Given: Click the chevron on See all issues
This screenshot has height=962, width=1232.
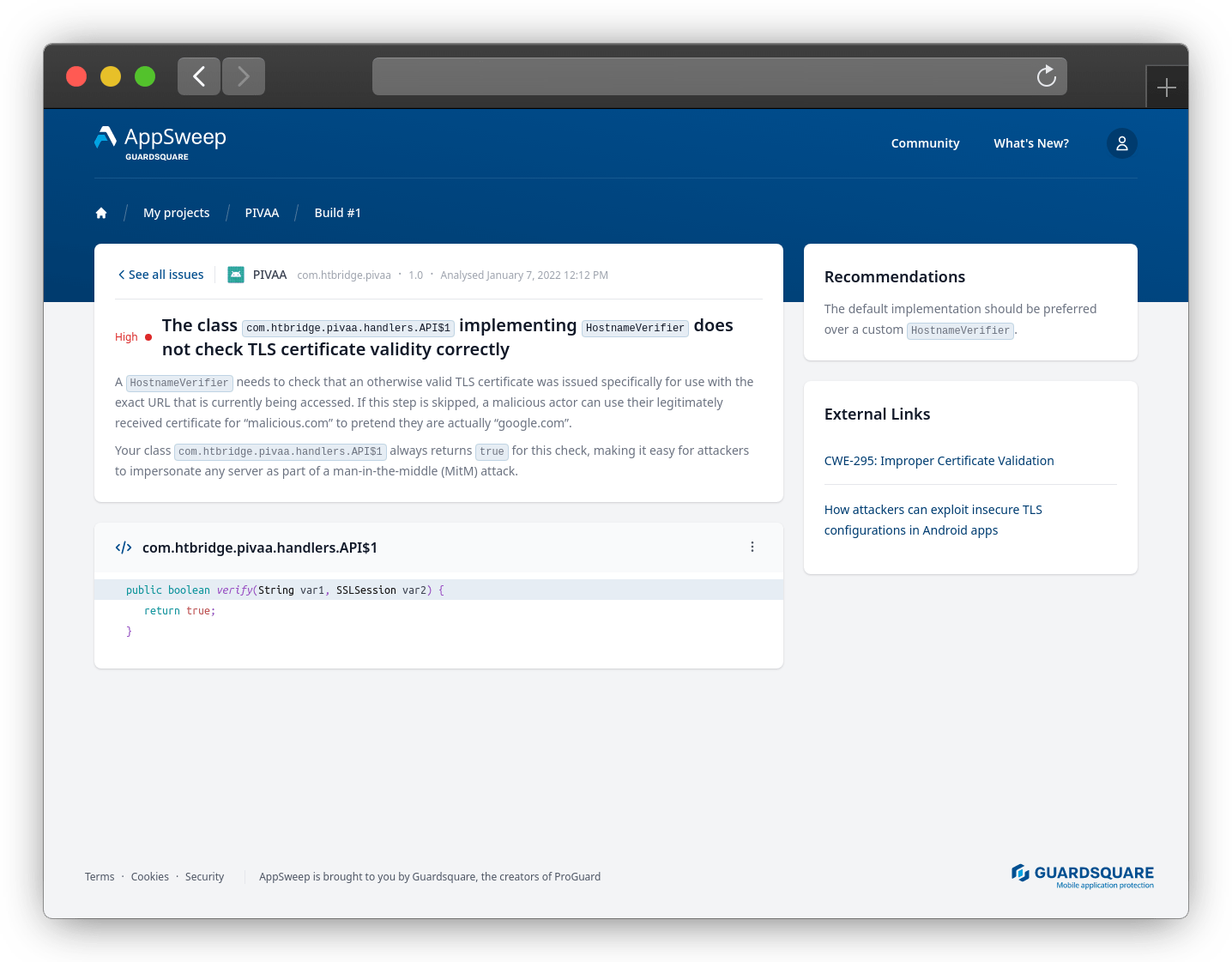Looking at the screenshot, I should coord(121,275).
